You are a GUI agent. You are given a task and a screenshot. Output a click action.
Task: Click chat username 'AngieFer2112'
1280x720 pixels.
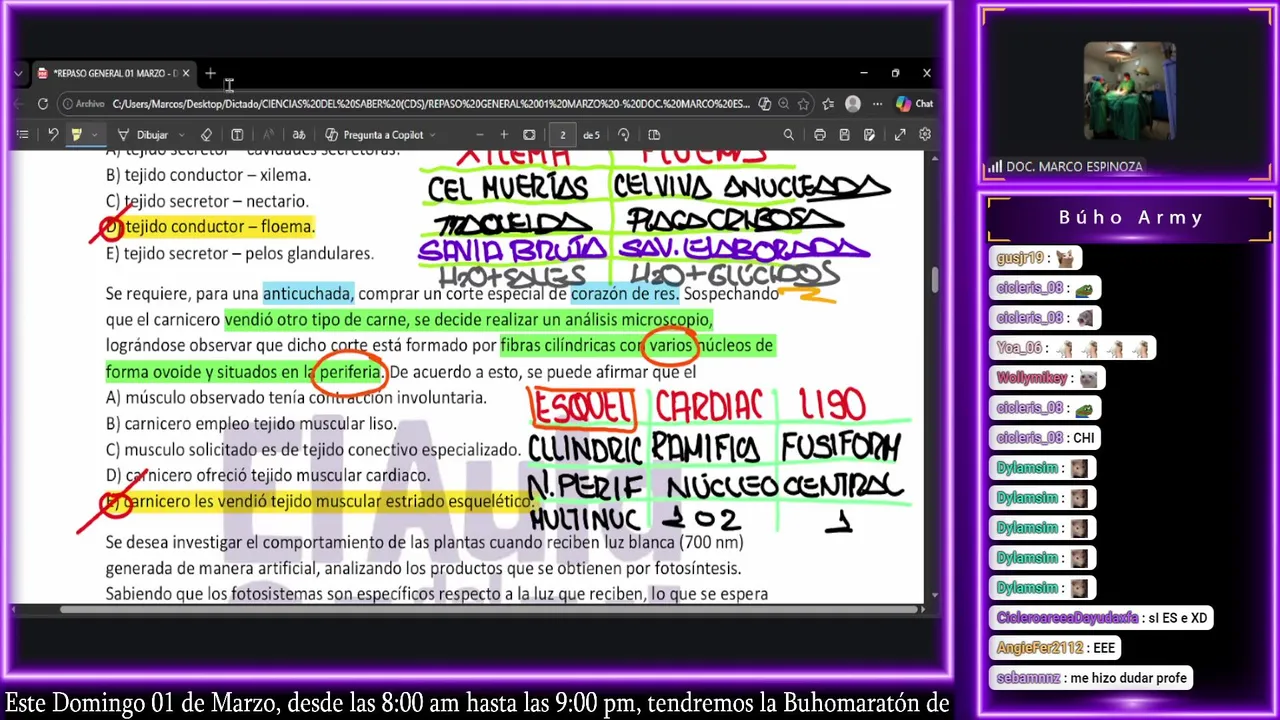(x=1040, y=648)
